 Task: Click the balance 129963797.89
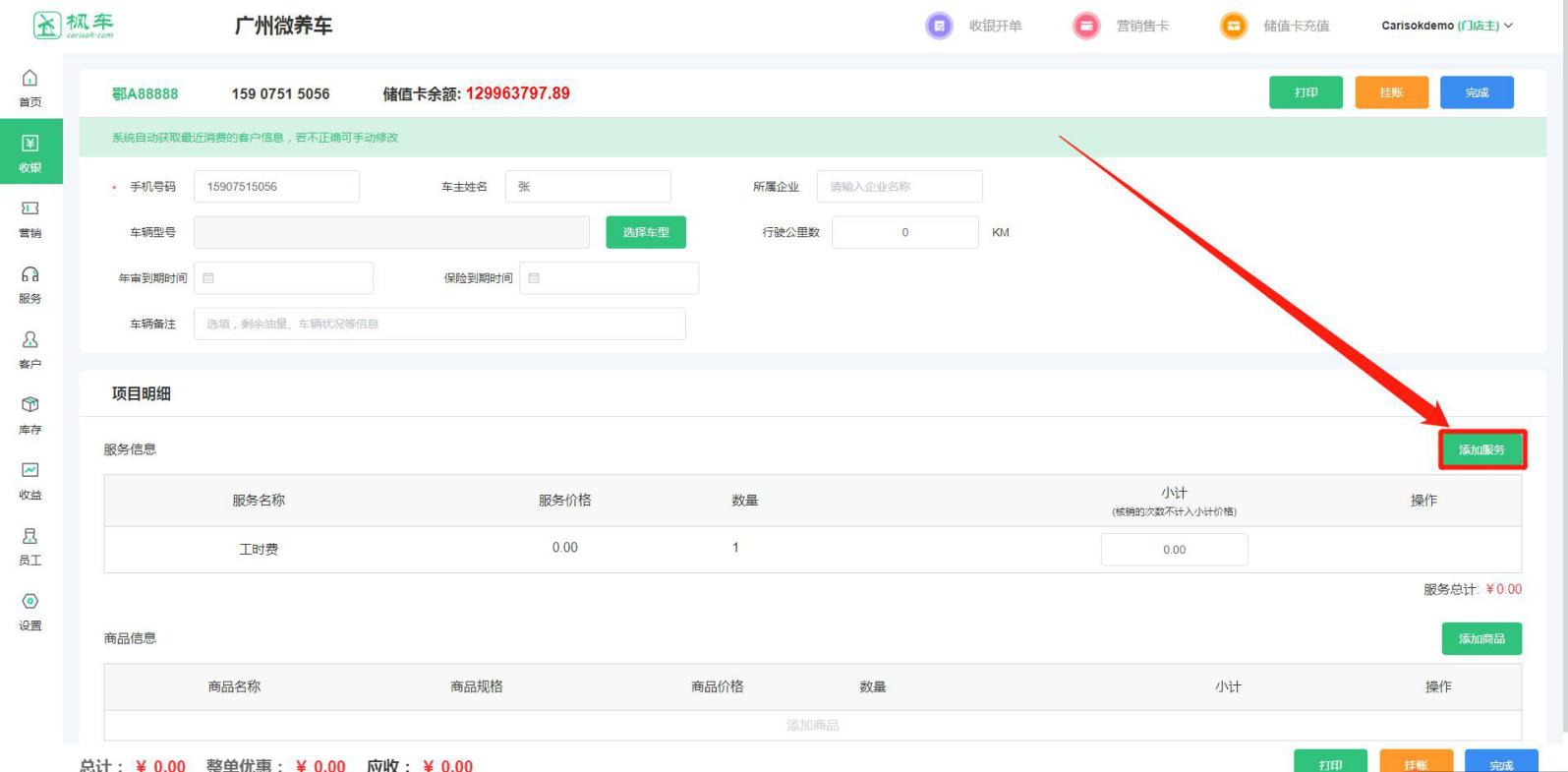(517, 93)
